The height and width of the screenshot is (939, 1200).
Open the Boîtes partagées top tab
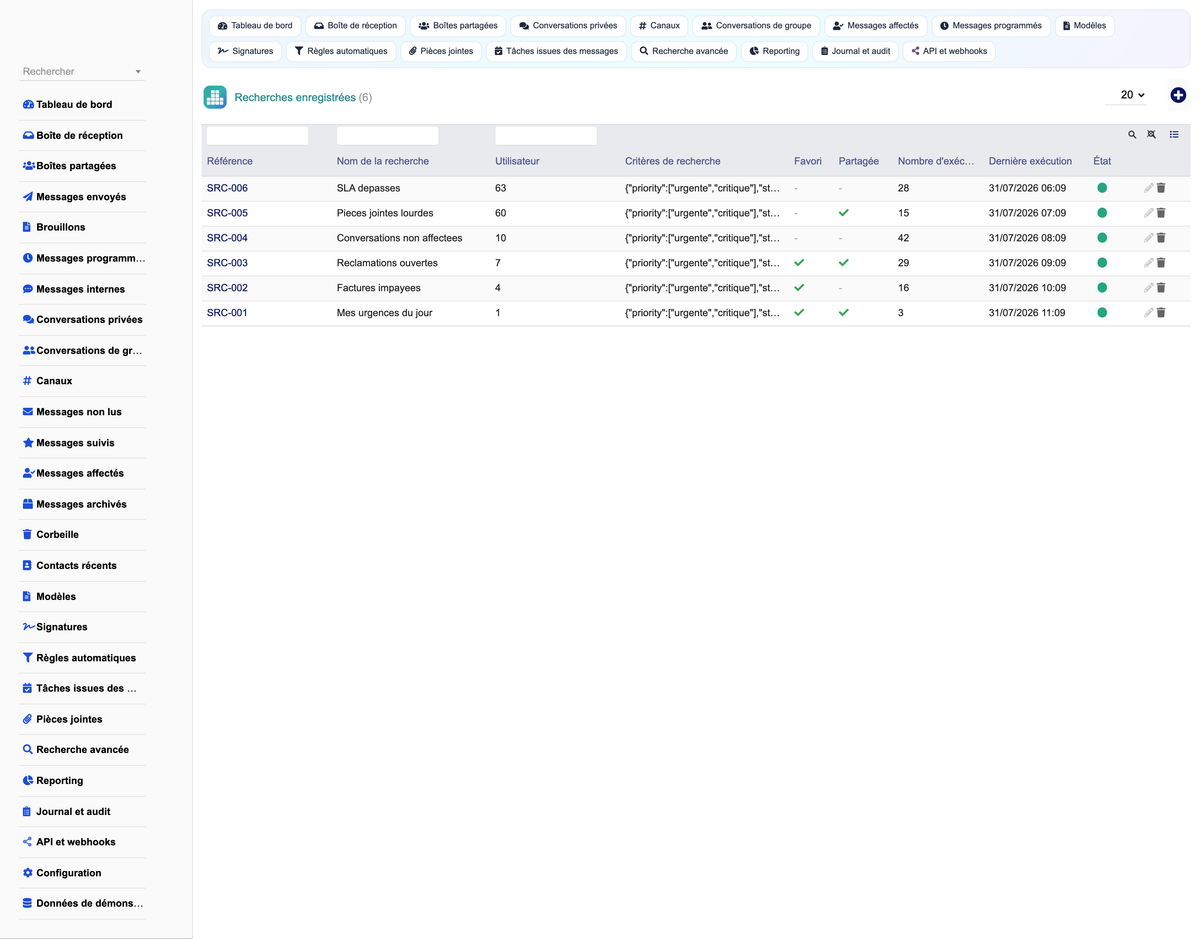[458, 26]
